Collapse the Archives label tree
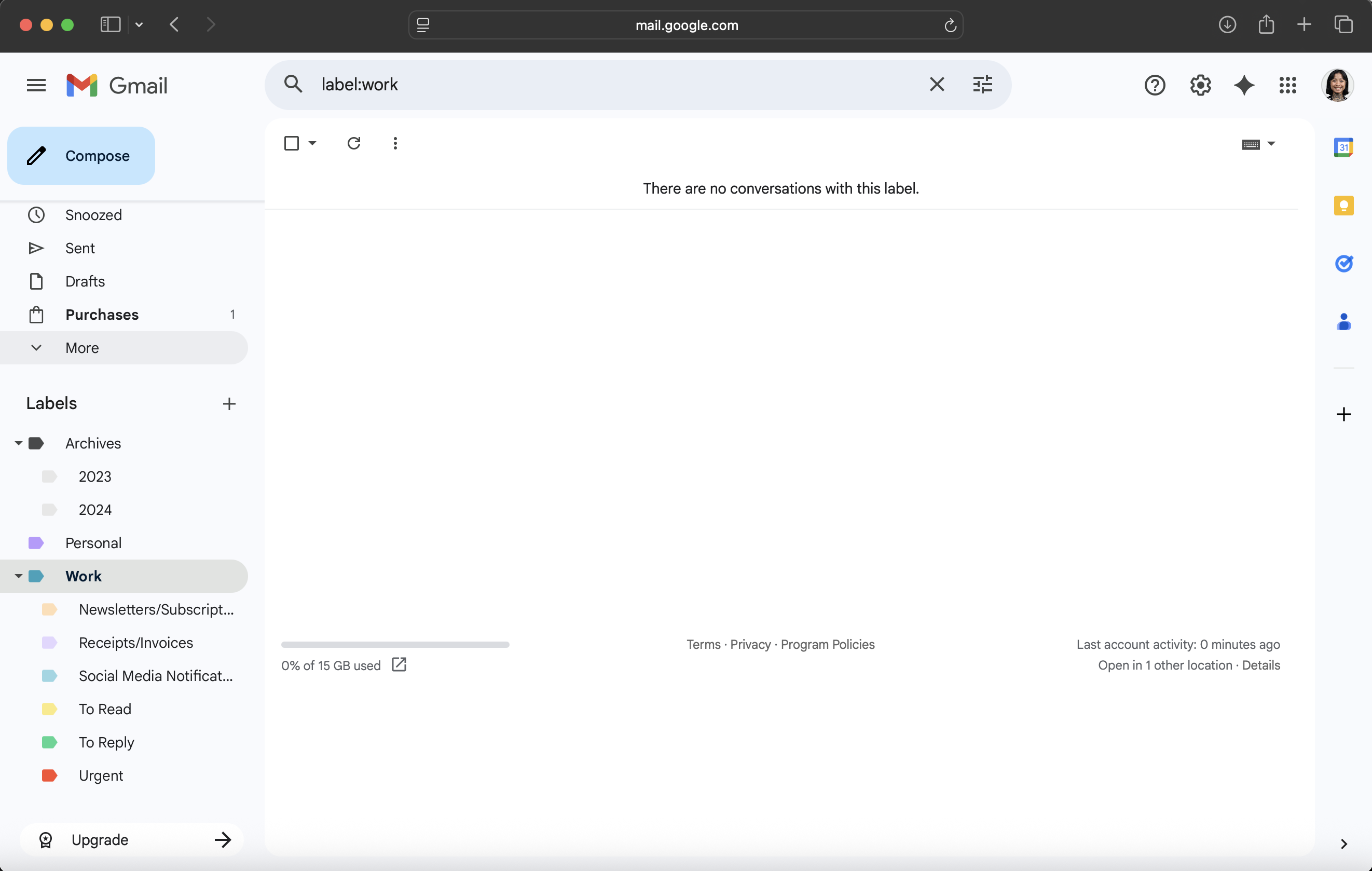Image resolution: width=1372 pixels, height=871 pixels. click(x=18, y=443)
